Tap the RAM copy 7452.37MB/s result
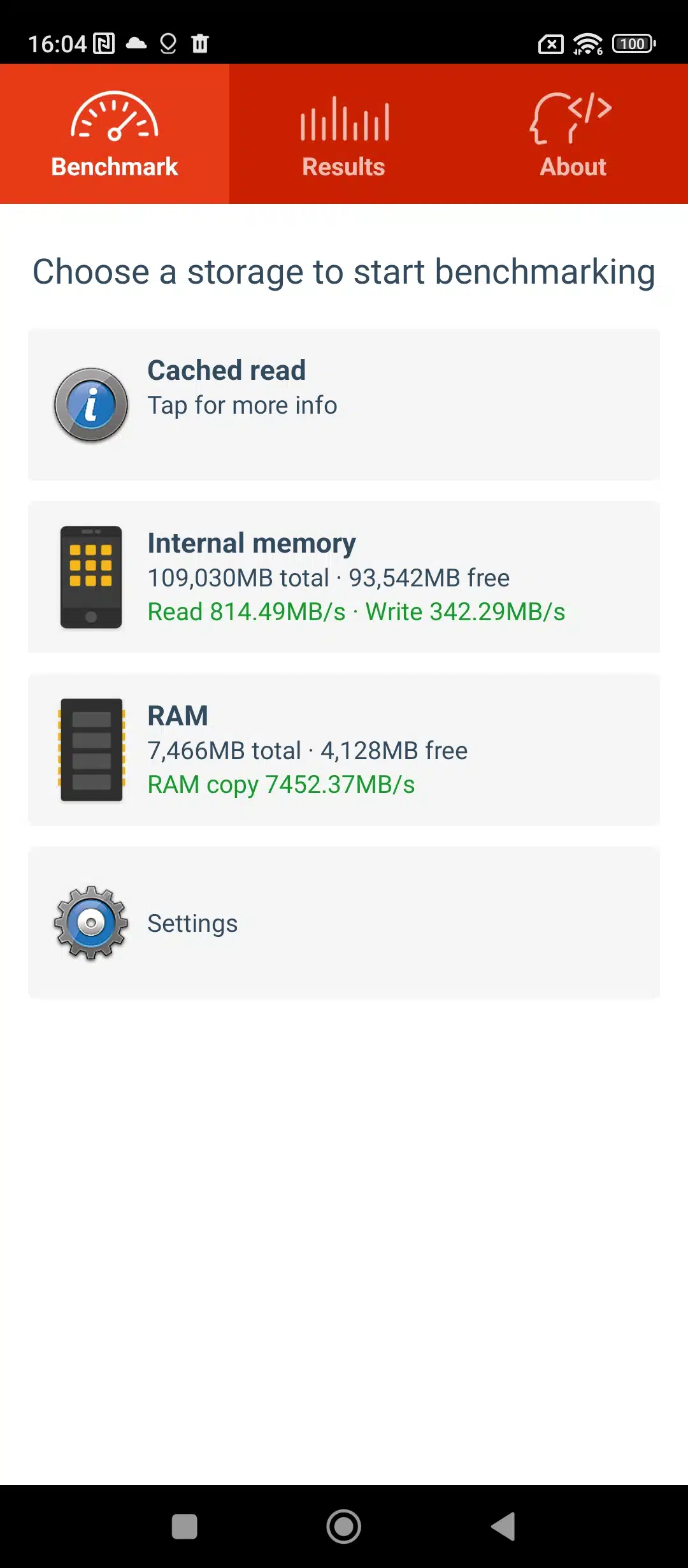 [281, 785]
